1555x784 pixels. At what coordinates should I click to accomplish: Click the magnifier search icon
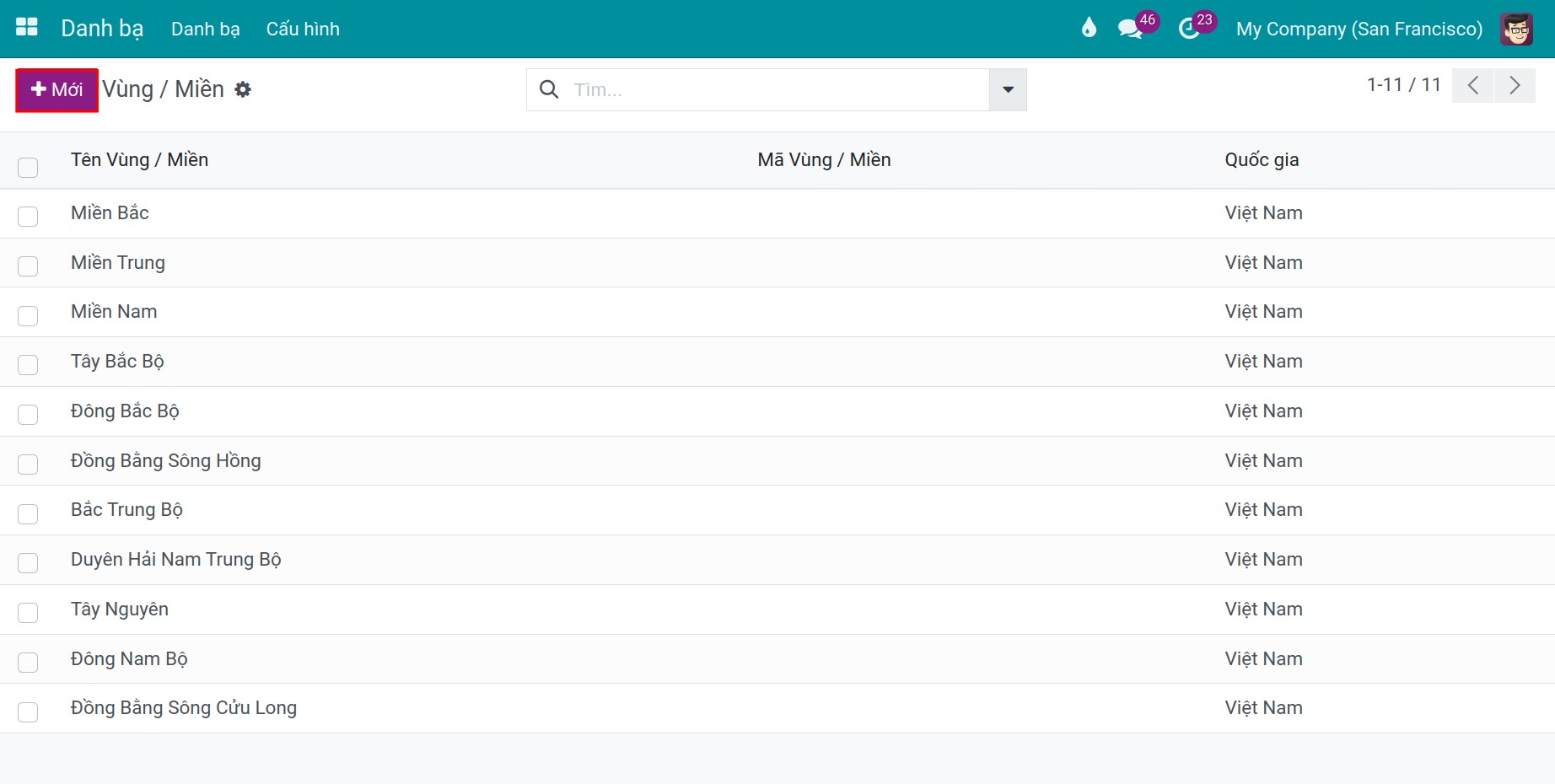(x=549, y=89)
